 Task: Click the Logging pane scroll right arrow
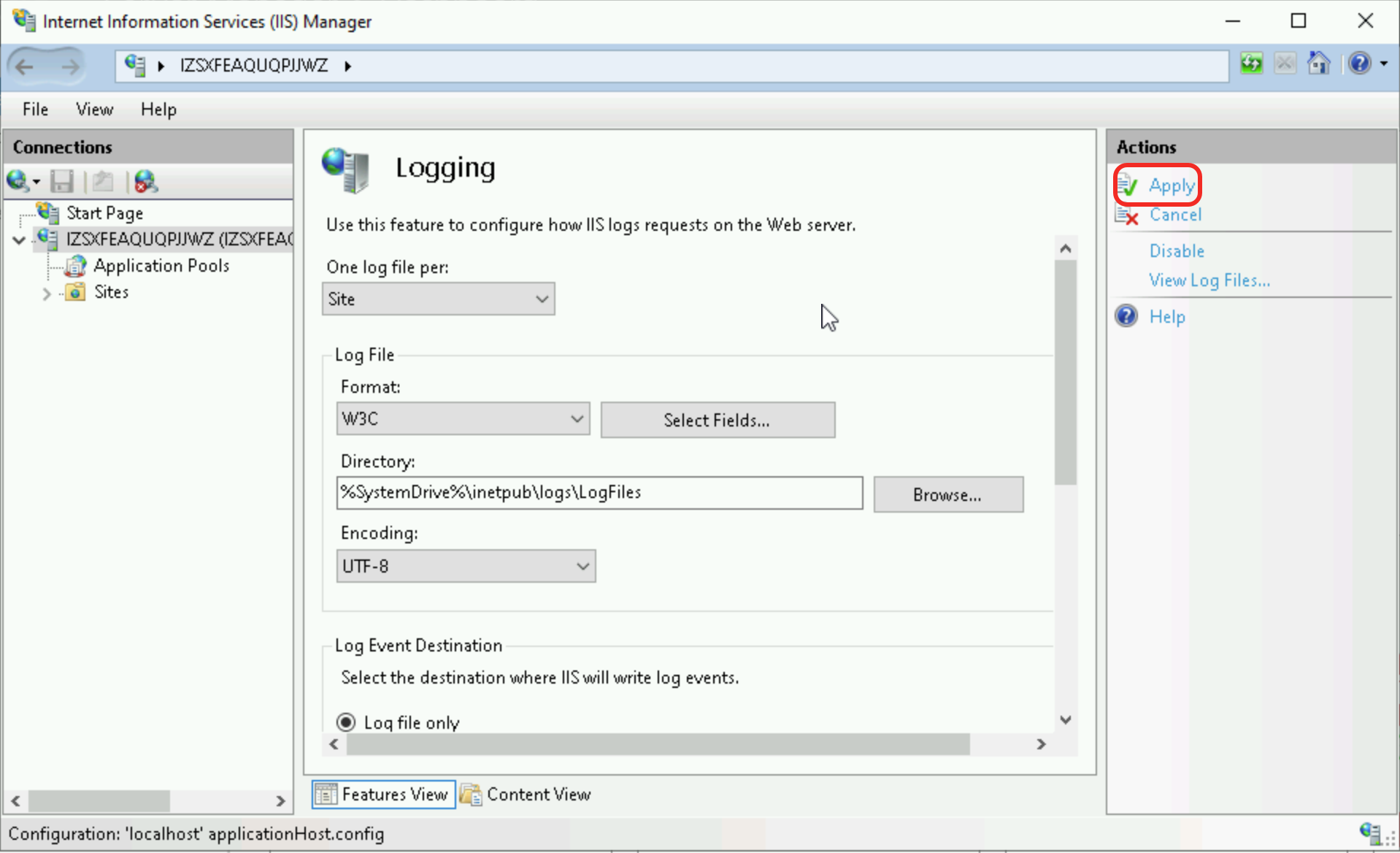click(x=1041, y=744)
